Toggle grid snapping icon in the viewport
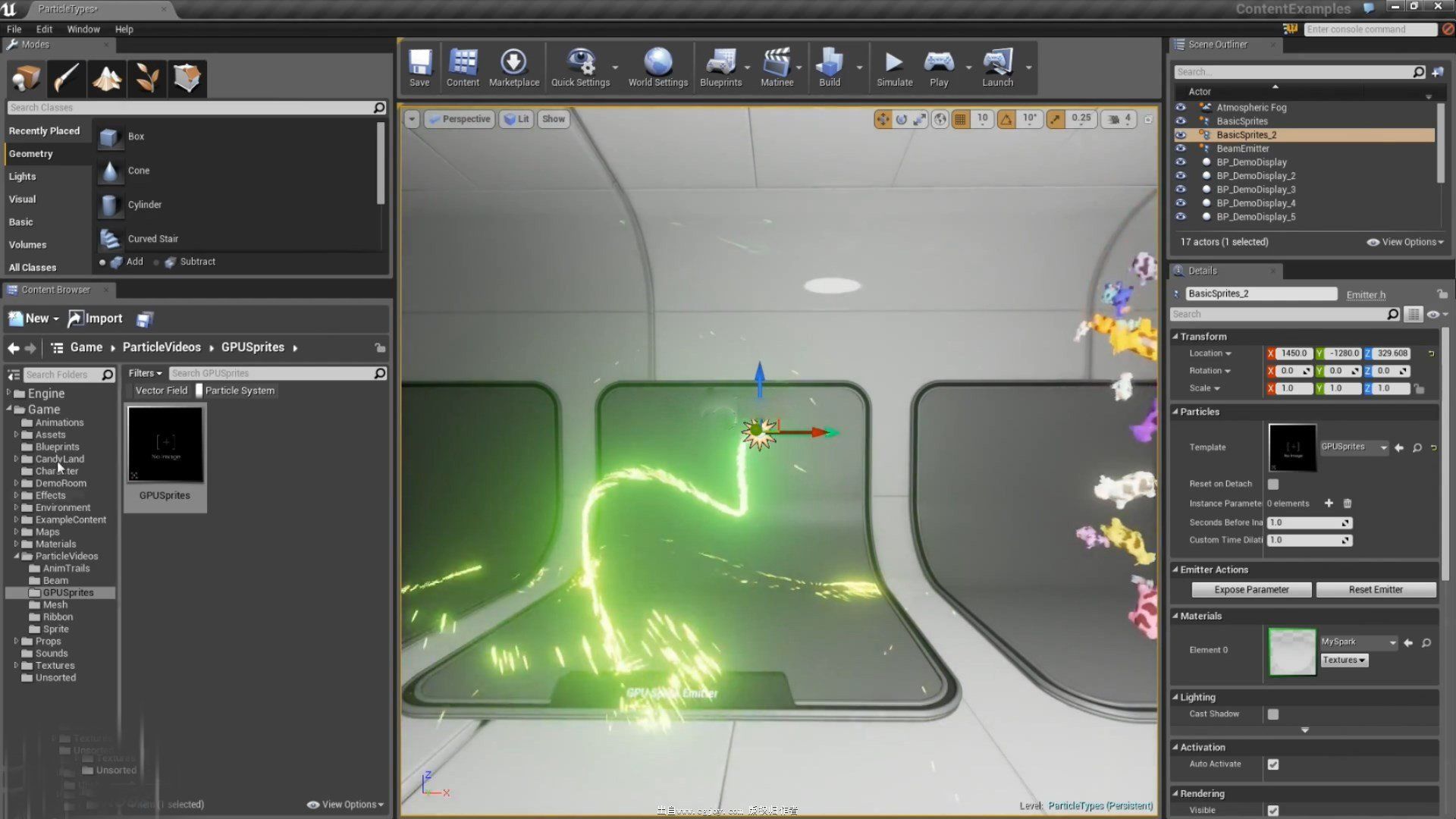The image size is (1456, 819). [x=961, y=119]
